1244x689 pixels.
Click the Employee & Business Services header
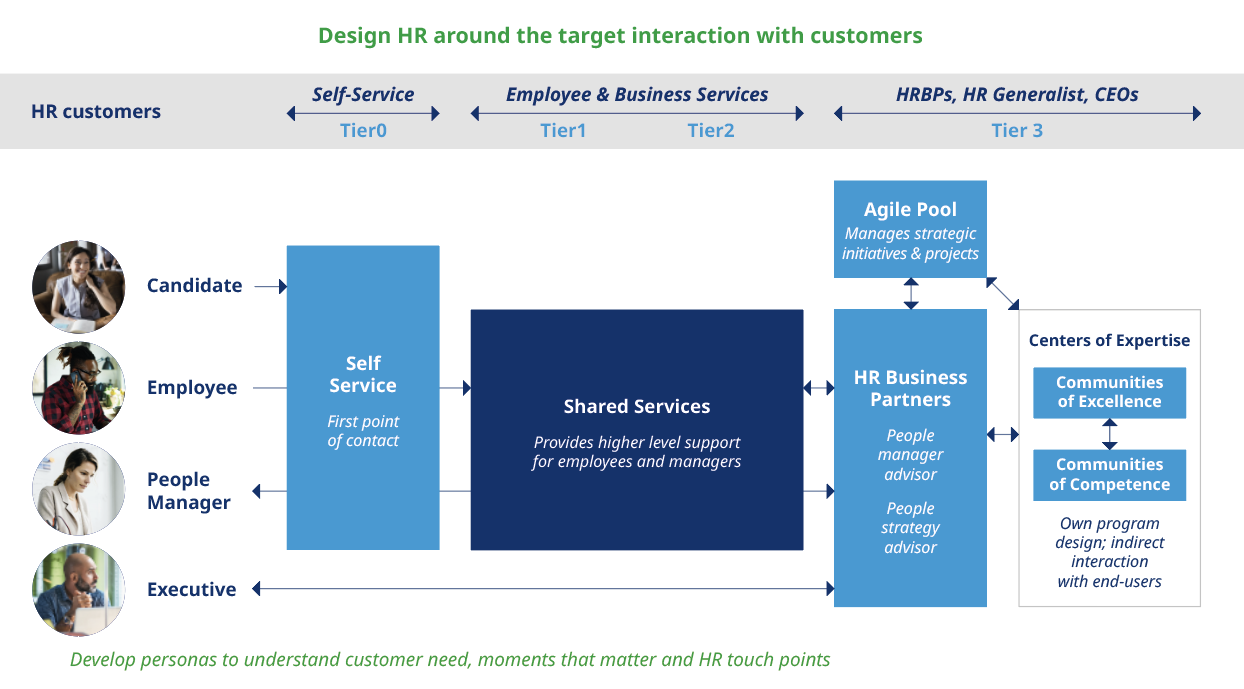click(637, 95)
